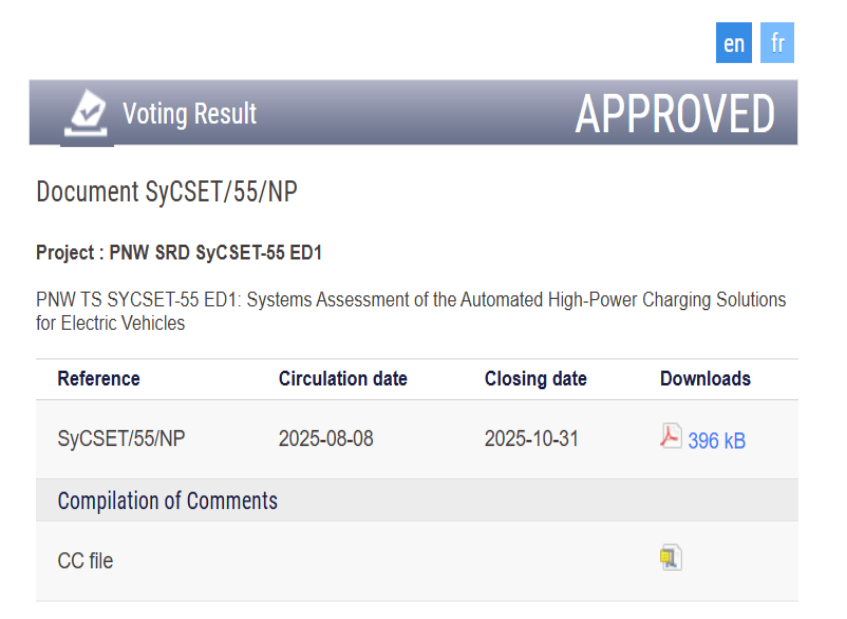847x619 pixels.
Task: Select the Document SyCSET/55/NP heading
Action: point(167,193)
